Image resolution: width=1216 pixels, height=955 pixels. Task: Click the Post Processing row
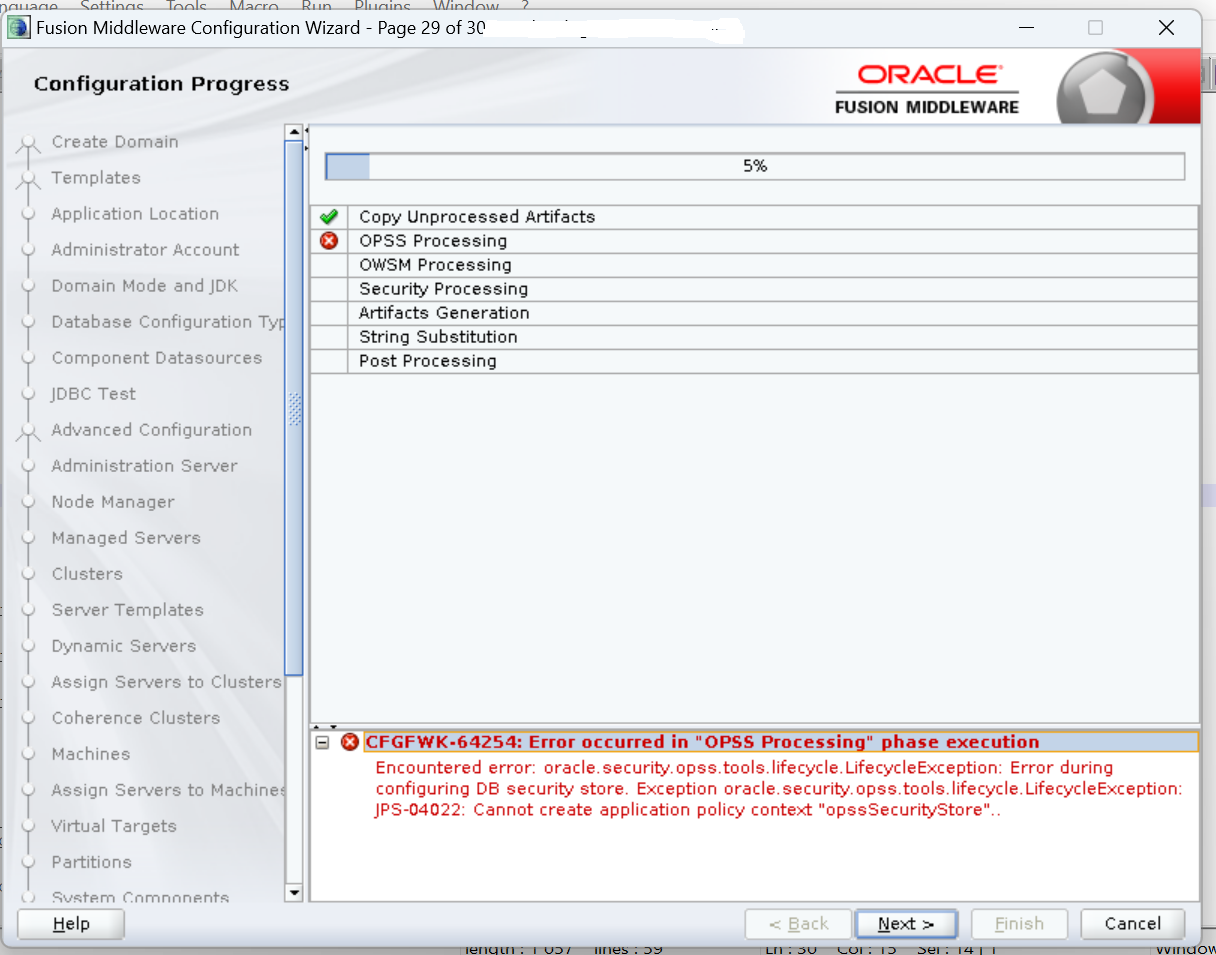(x=754, y=361)
